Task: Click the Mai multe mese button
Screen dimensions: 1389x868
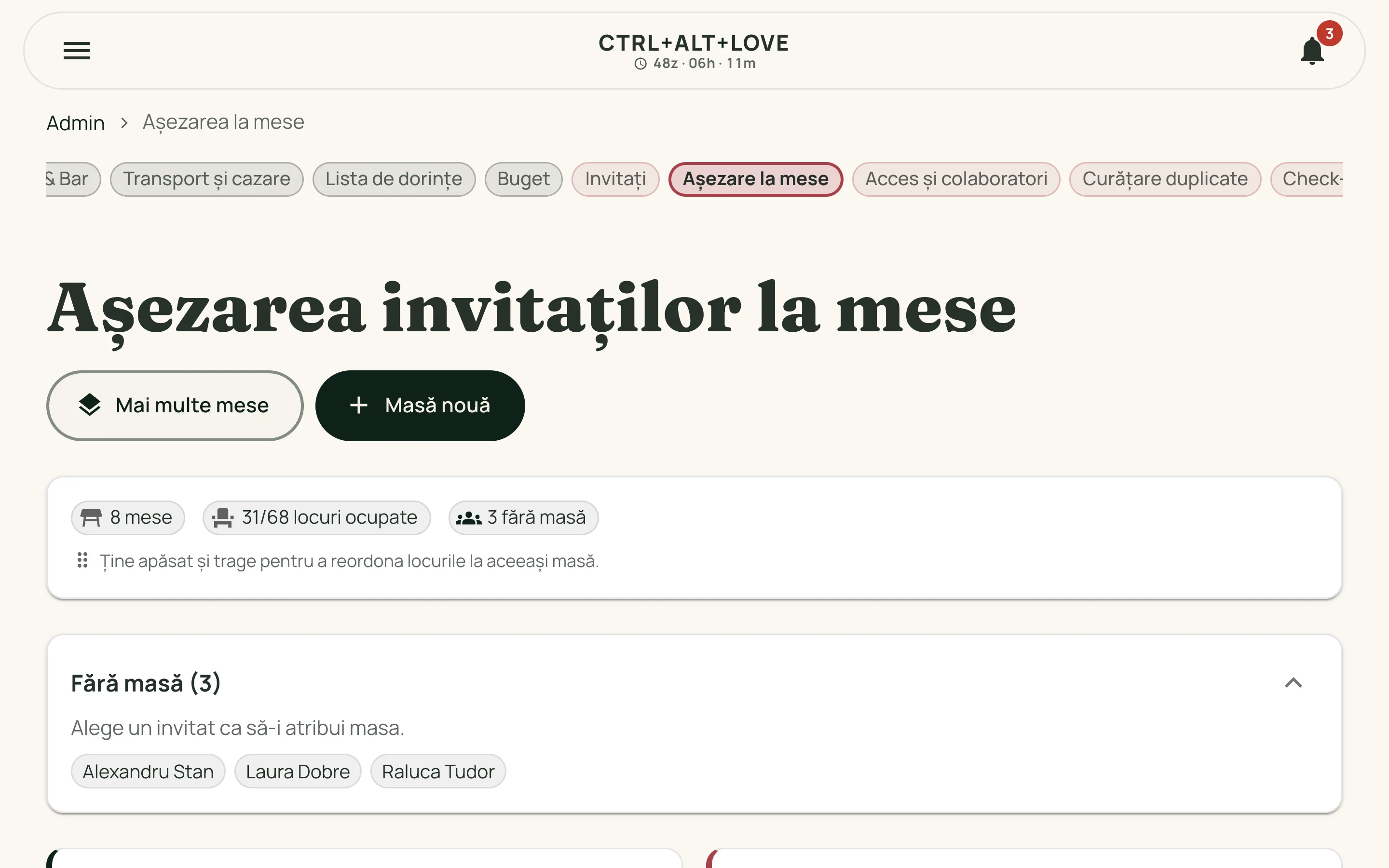Action: tap(175, 405)
